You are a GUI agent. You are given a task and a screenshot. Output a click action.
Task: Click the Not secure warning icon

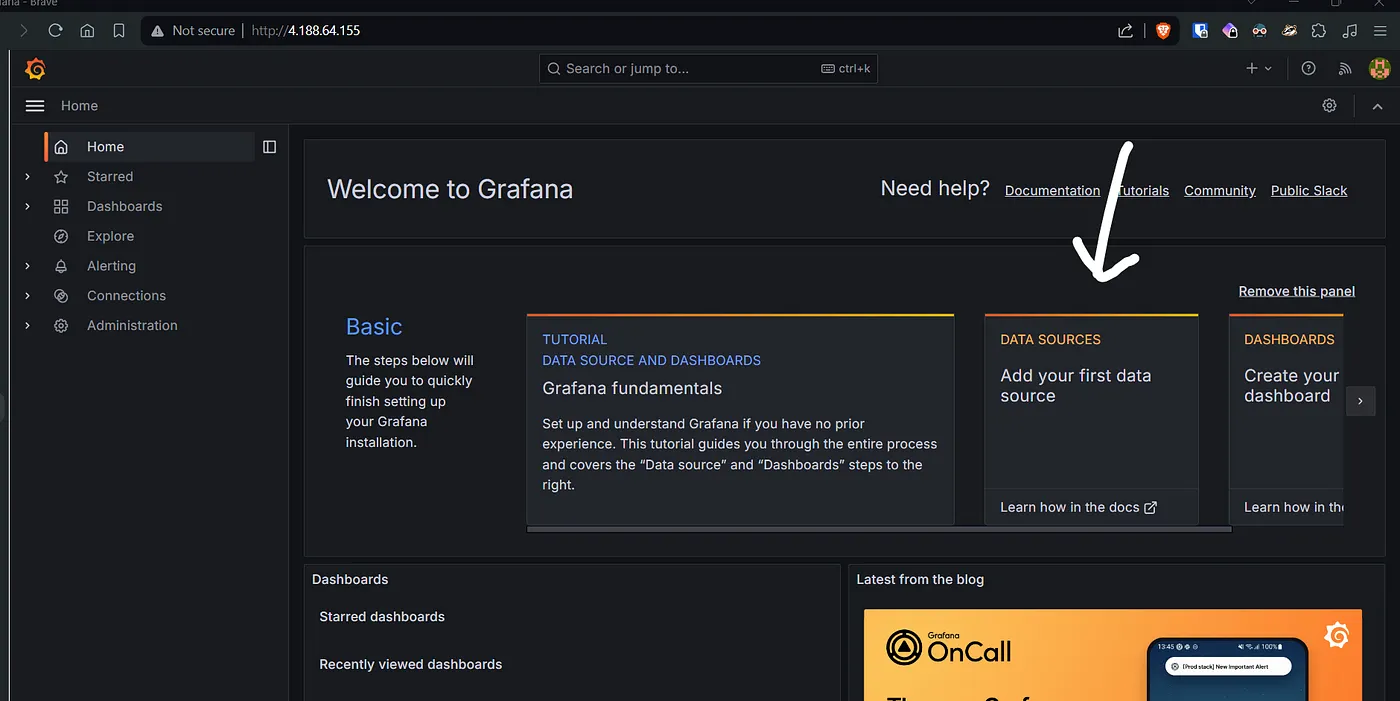(157, 31)
